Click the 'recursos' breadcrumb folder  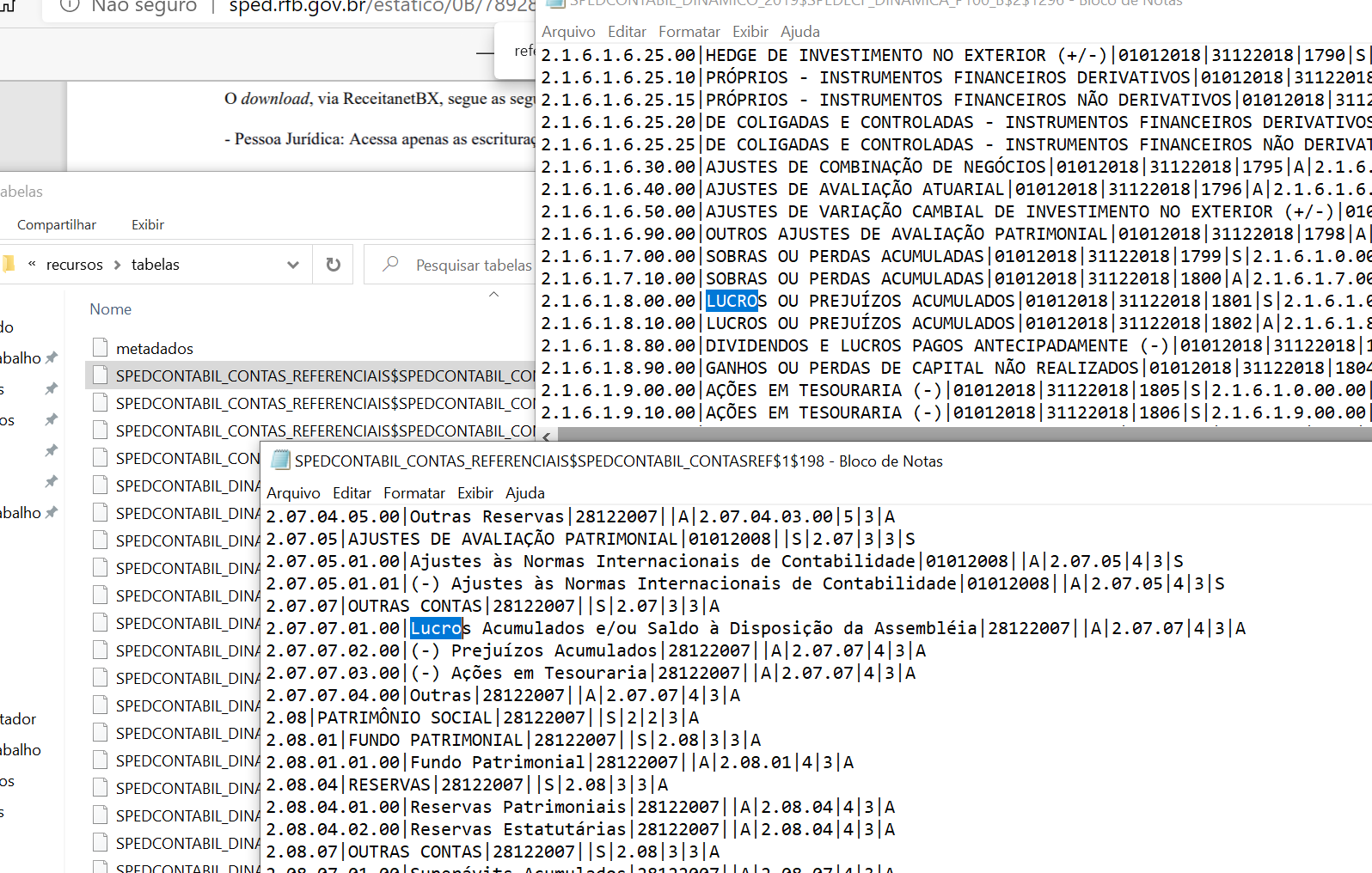point(75,265)
